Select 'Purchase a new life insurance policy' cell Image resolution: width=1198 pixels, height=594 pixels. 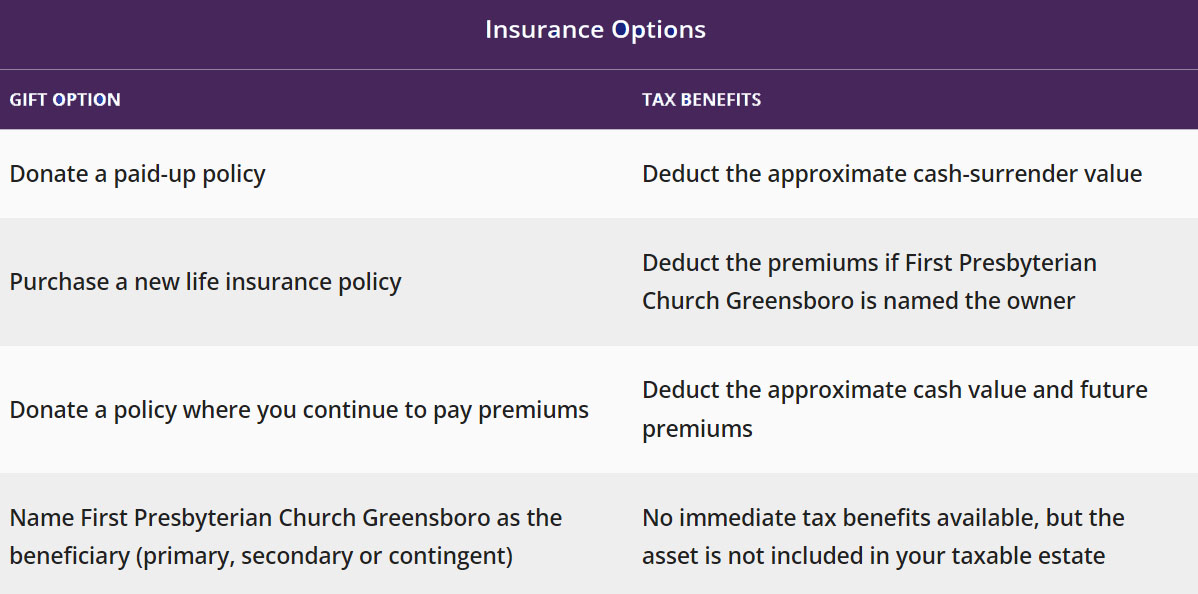pos(205,282)
